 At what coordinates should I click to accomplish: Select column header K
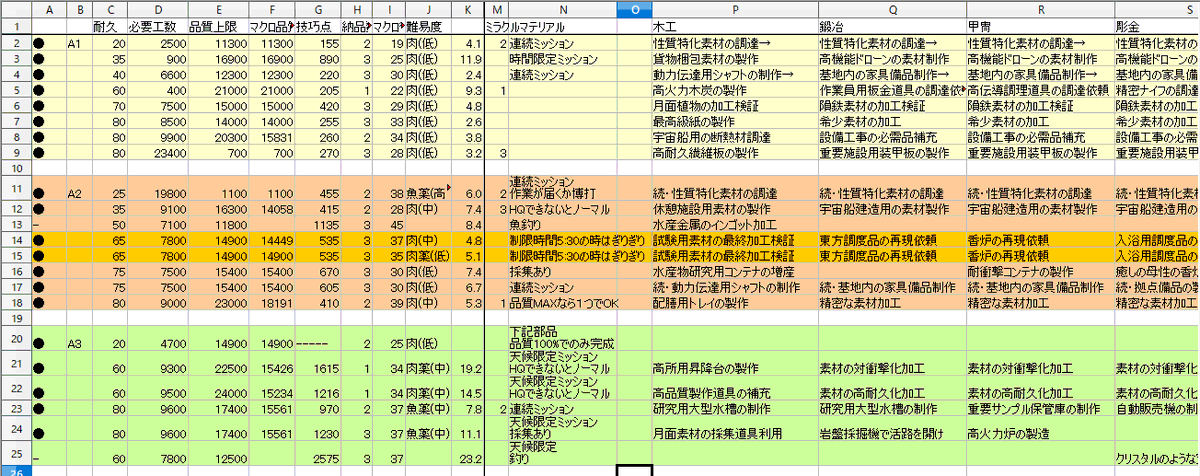(x=467, y=8)
